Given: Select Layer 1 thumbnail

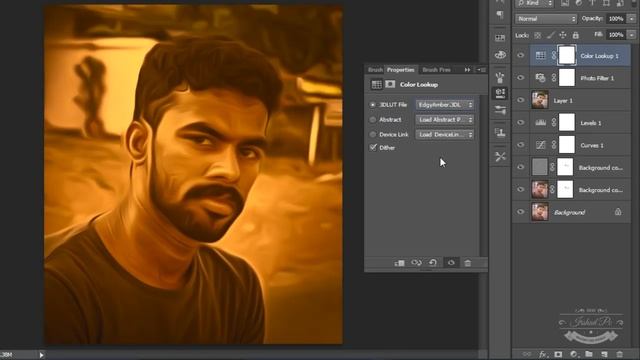Looking at the screenshot, I should click(540, 100).
